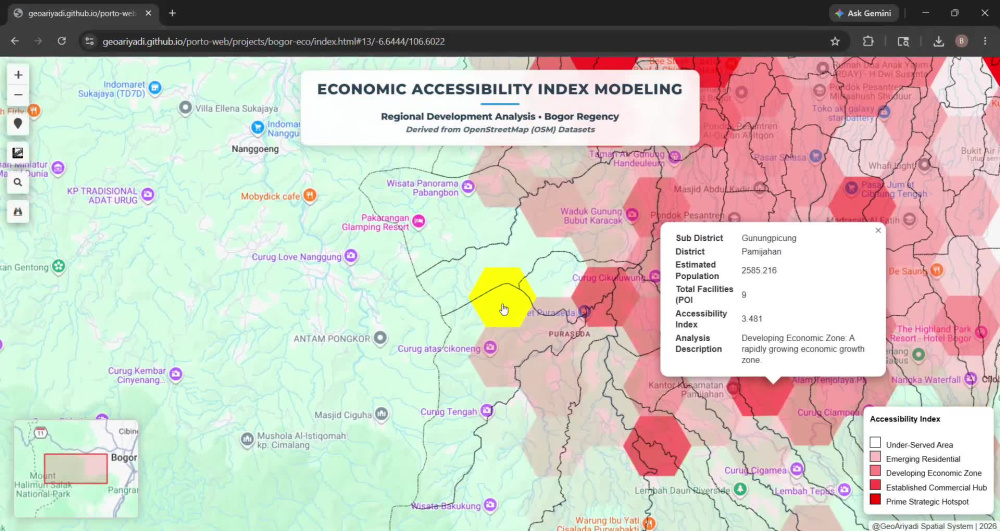The image size is (1000, 531).
Task: Bookmark this page with the star
Action: point(835,41)
